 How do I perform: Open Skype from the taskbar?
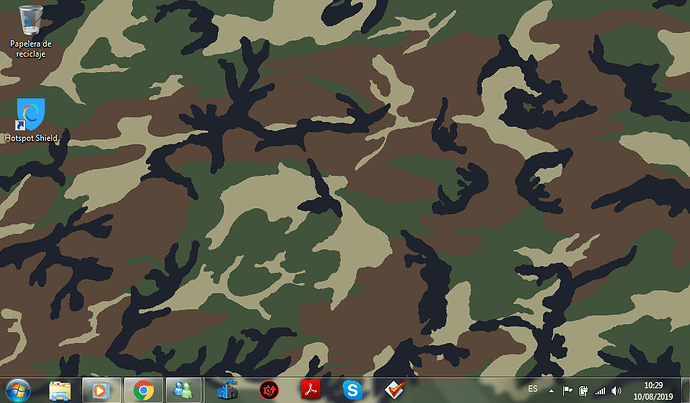pyautogui.click(x=352, y=390)
